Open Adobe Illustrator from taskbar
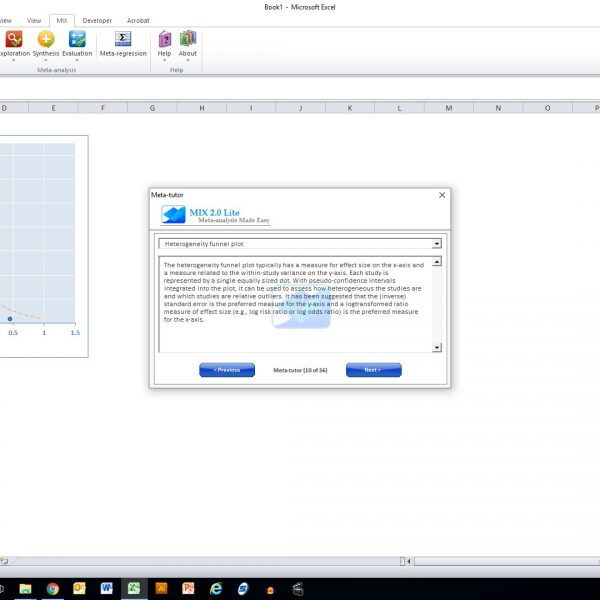Screen dimensions: 600x600 click(x=161, y=589)
